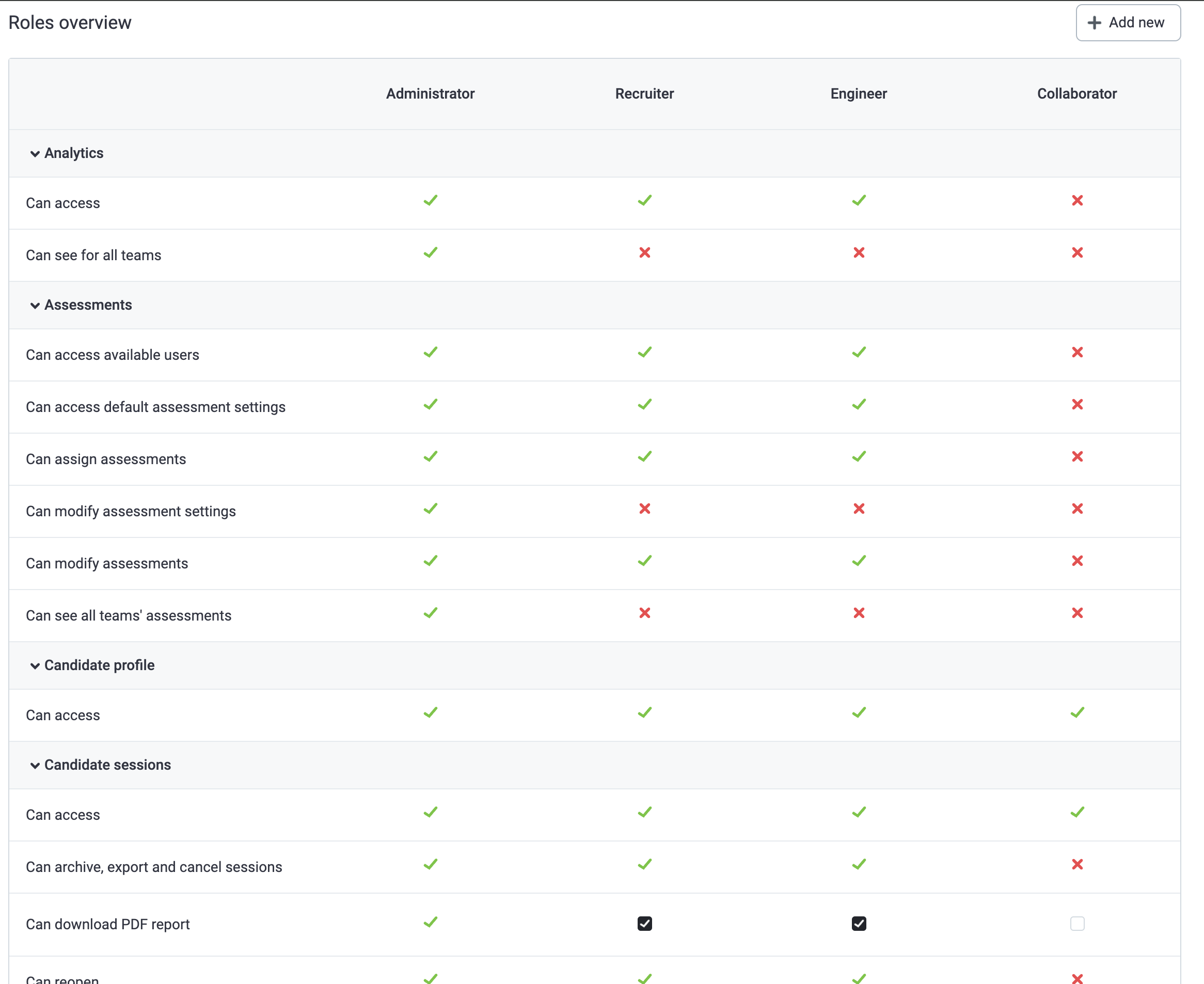This screenshot has height=984, width=1204.
Task: Click the red cross under Engineer for Can modify assessment settings
Action: (x=858, y=509)
